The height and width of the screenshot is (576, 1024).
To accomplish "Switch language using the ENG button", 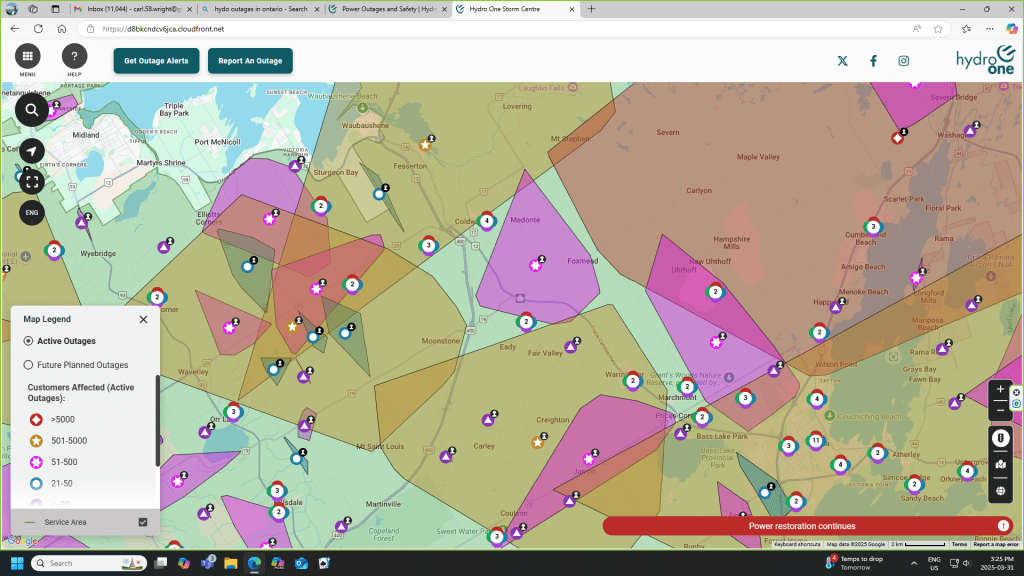I will tap(32, 212).
